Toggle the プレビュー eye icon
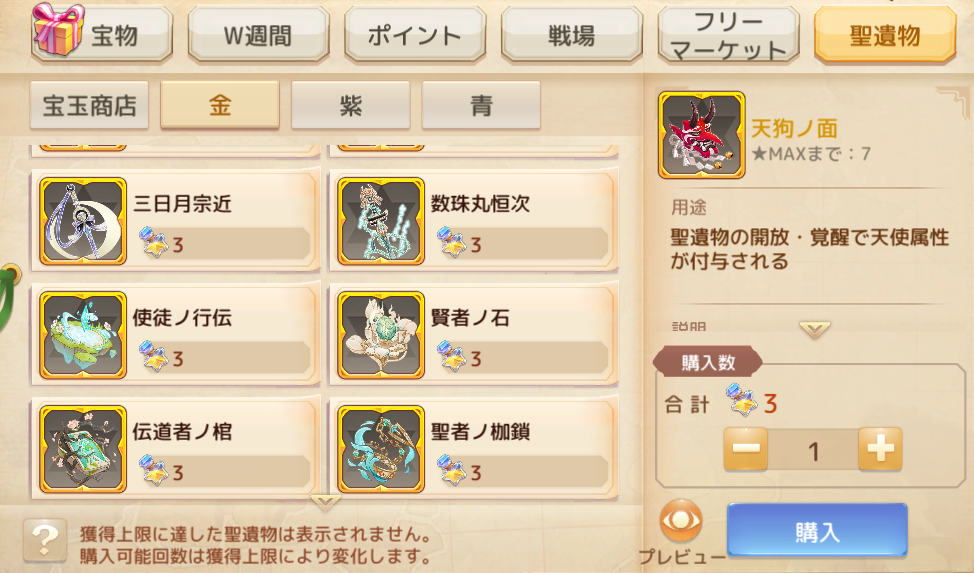 click(681, 521)
